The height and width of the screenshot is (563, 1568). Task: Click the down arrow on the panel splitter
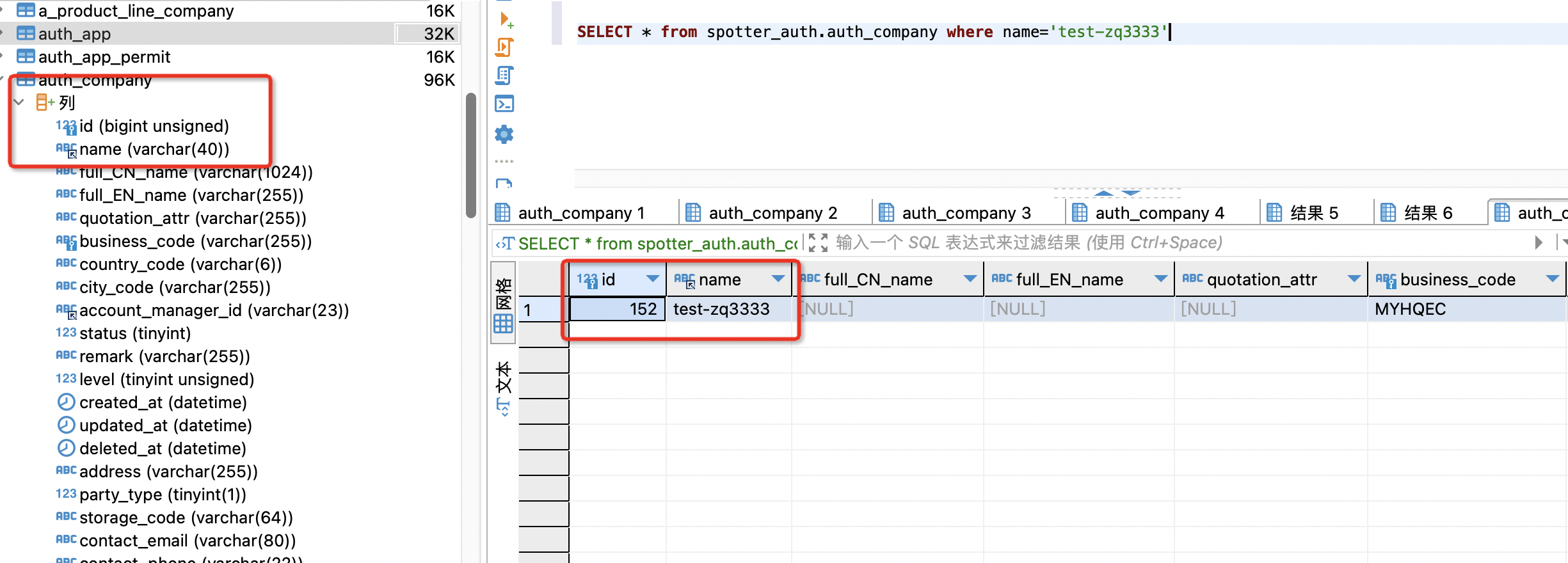[x=1132, y=193]
